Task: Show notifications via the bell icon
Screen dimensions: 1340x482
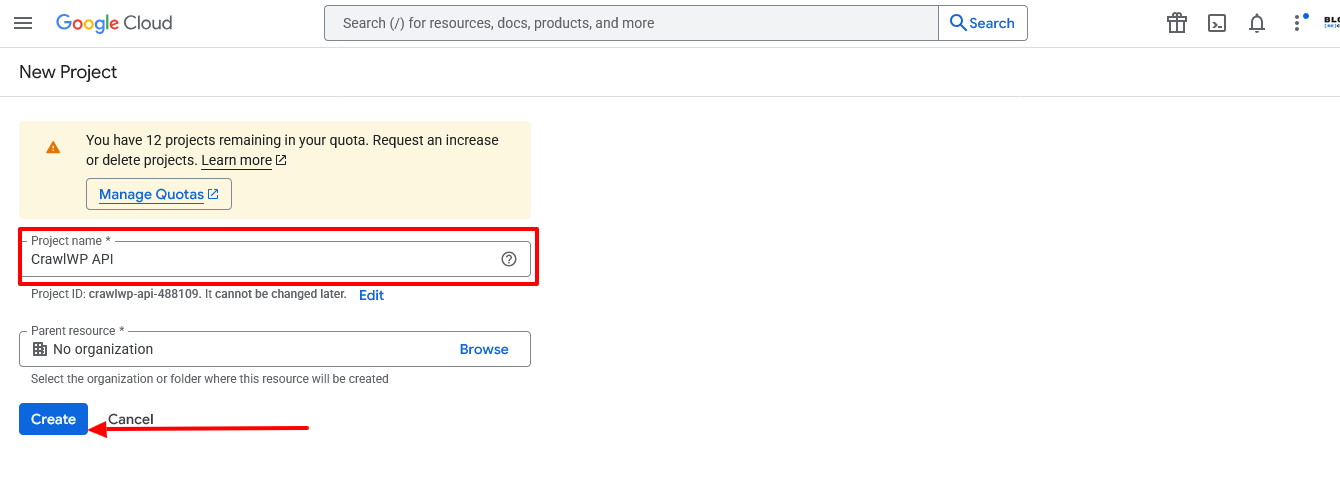Action: click(x=1257, y=23)
